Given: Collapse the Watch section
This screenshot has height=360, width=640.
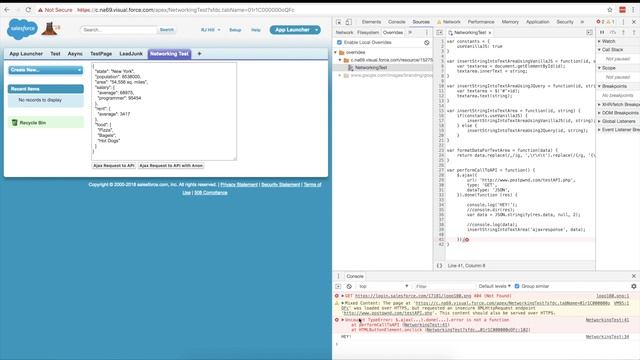Looking at the screenshot, I should pyautogui.click(x=599, y=41).
